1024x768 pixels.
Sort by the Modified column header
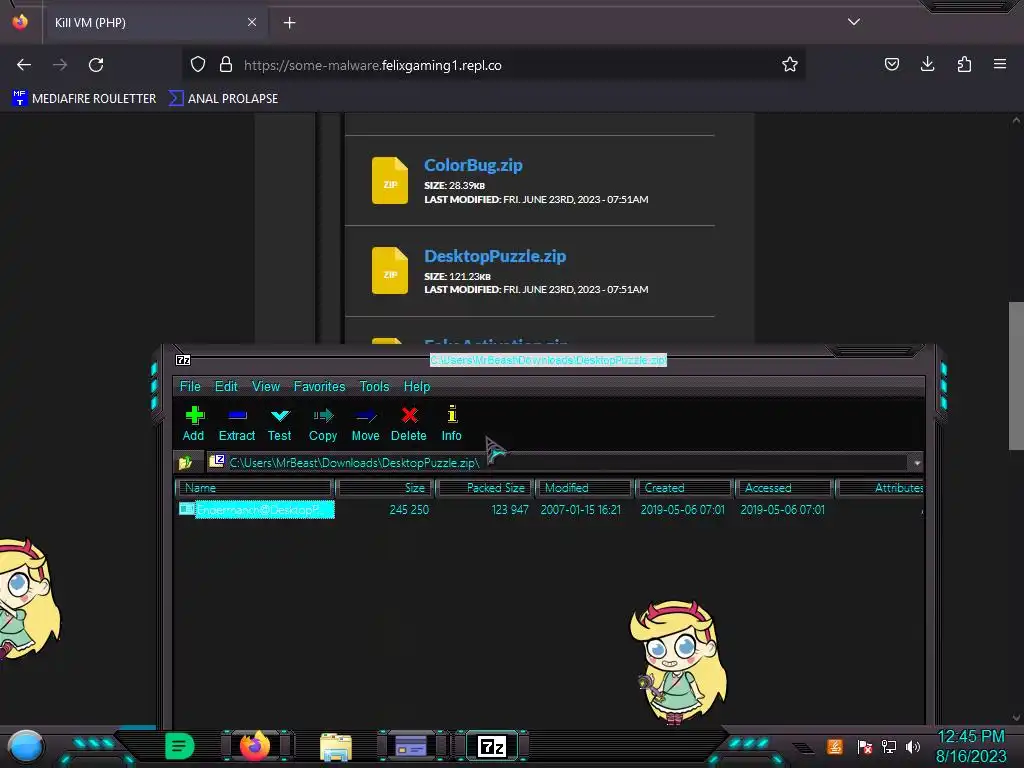pos(584,488)
